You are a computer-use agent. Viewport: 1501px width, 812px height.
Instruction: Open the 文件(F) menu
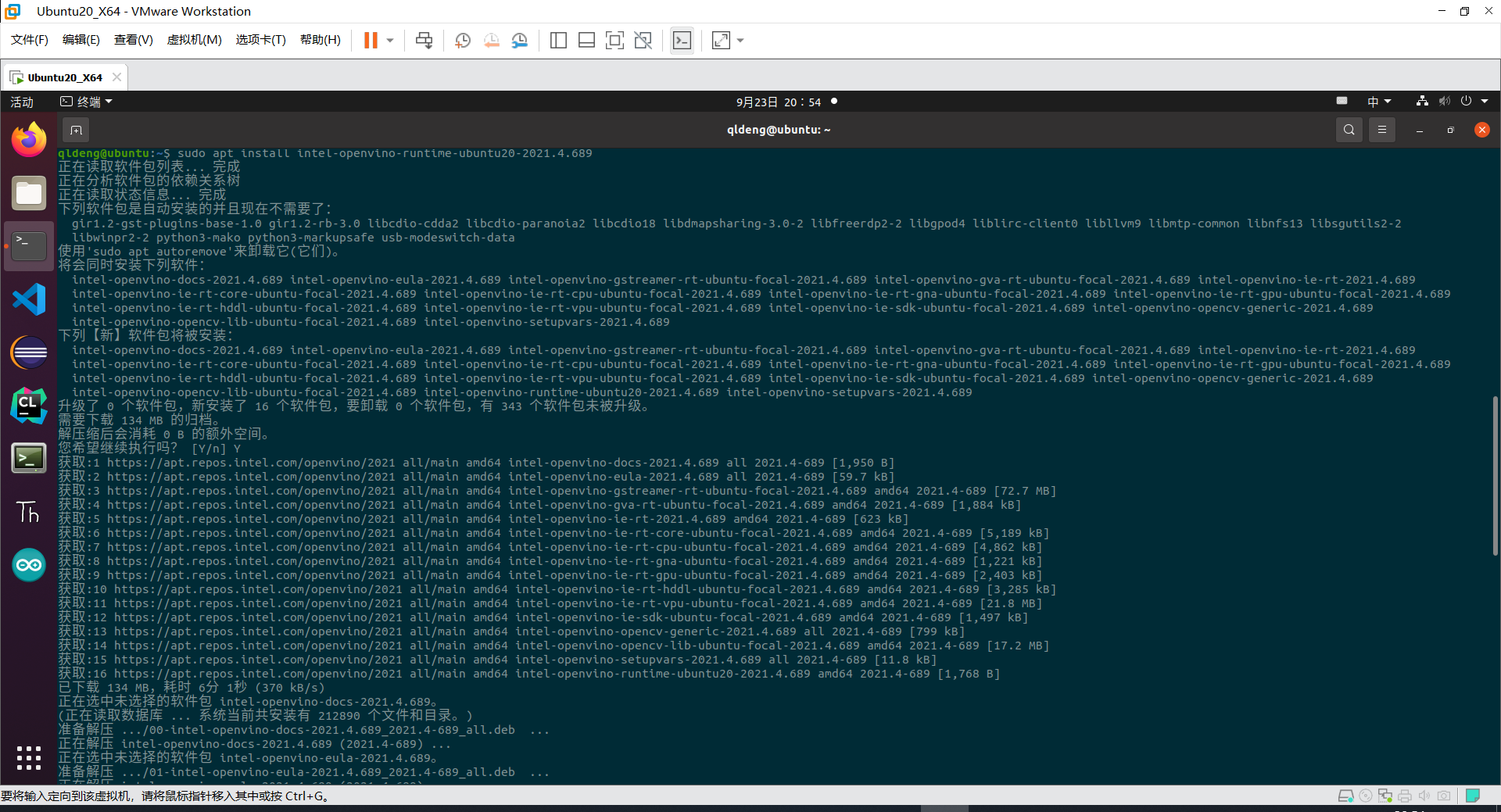point(30,40)
